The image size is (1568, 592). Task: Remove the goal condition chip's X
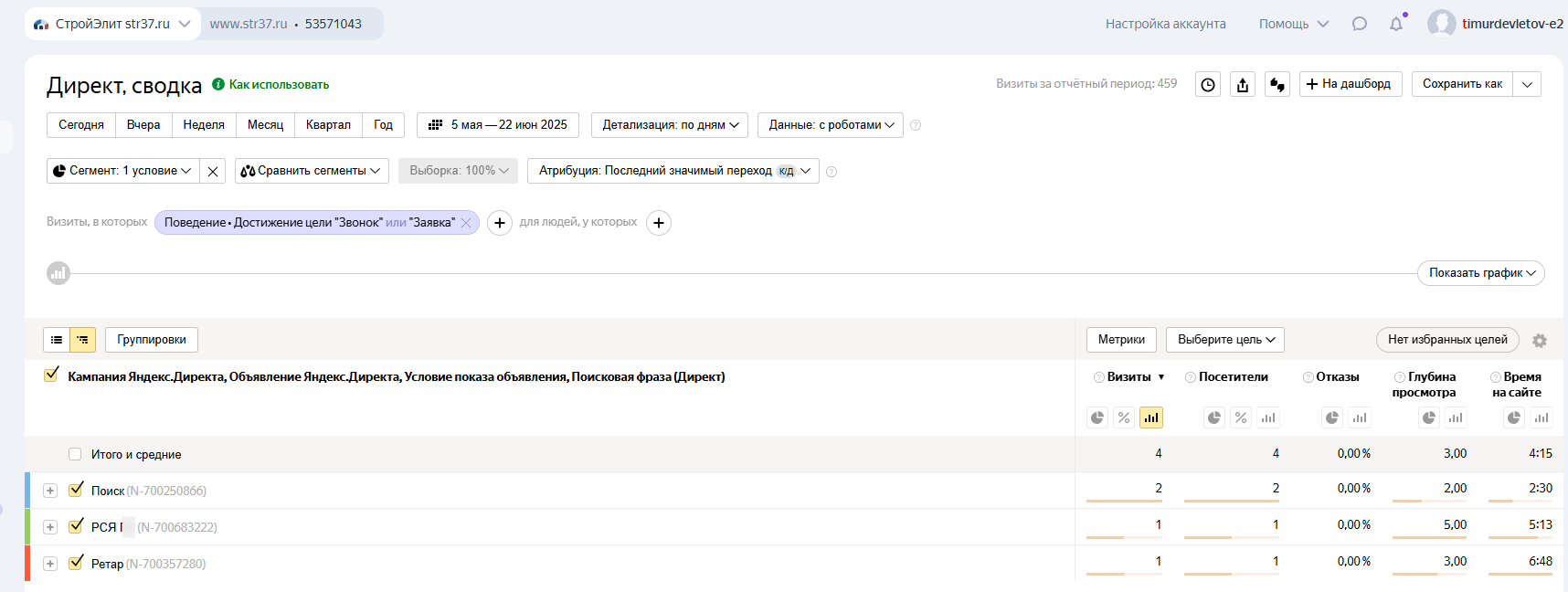pos(466,222)
